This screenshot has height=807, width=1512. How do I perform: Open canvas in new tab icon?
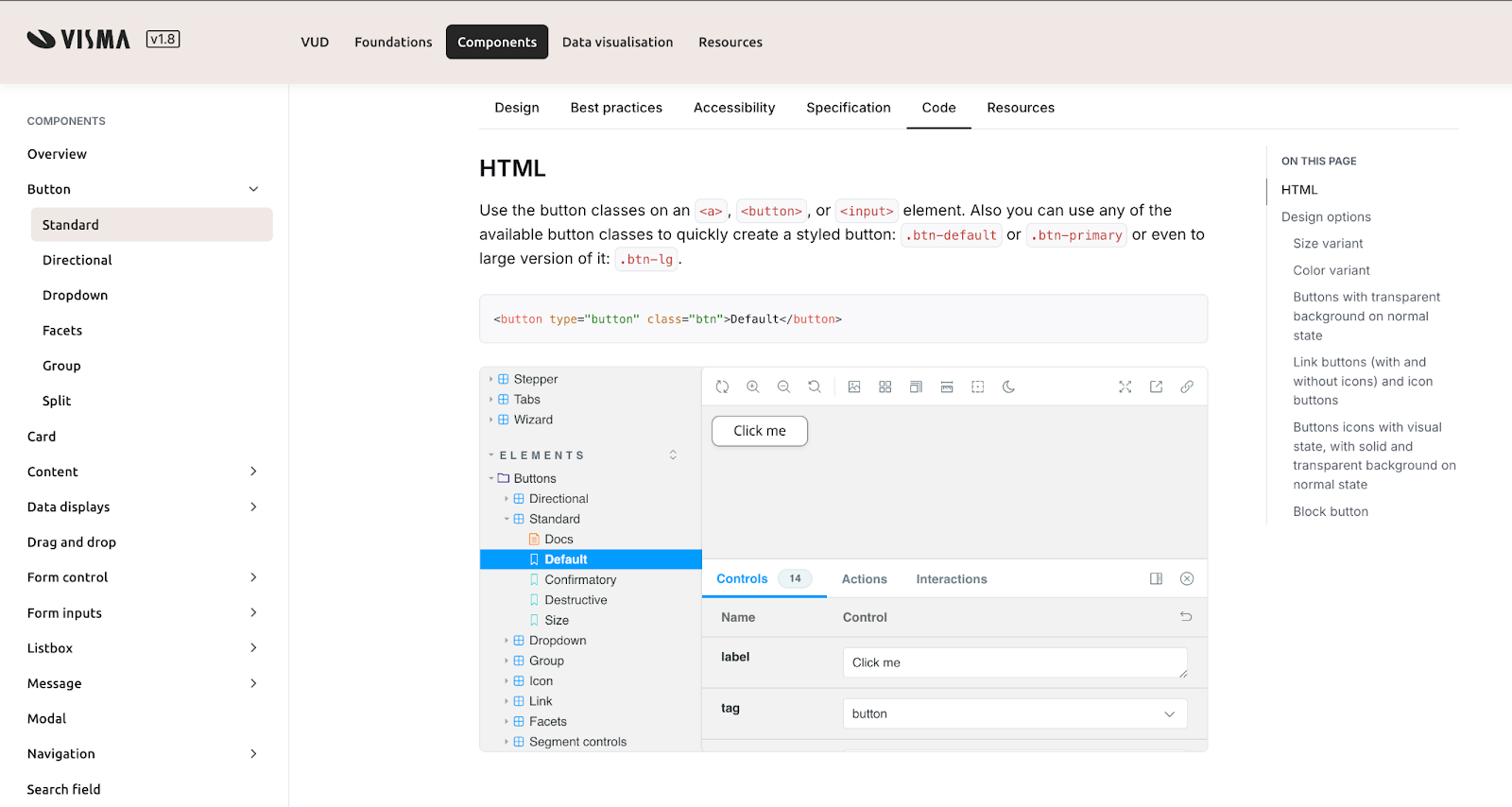click(1156, 386)
